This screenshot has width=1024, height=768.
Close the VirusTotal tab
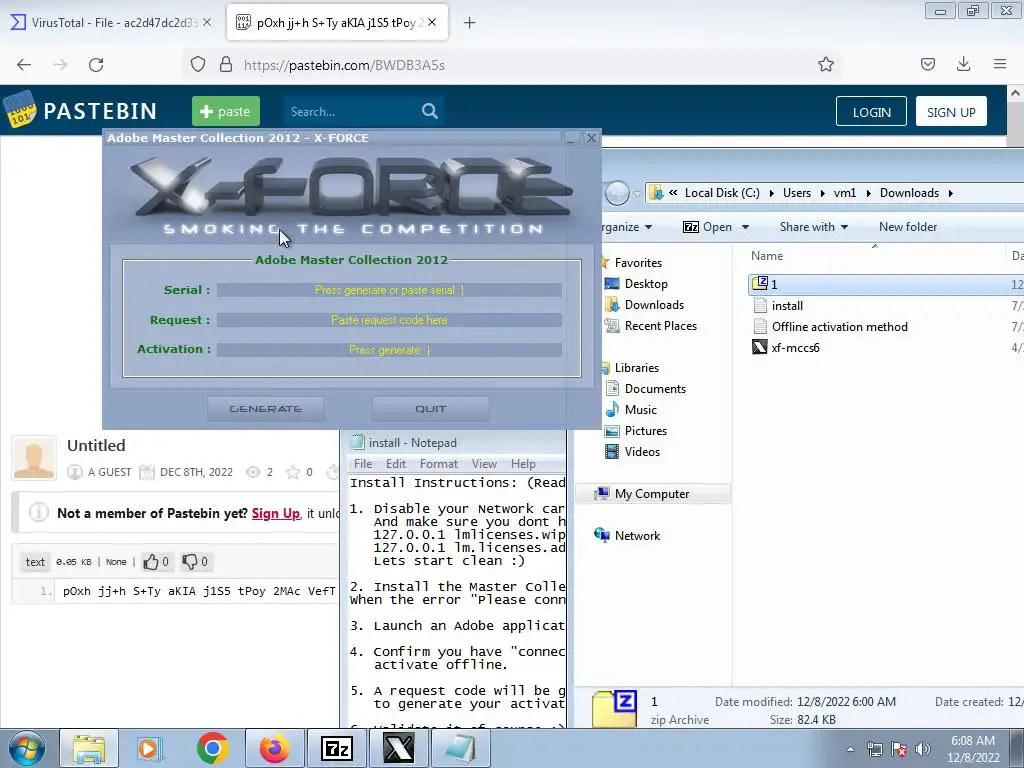207,22
